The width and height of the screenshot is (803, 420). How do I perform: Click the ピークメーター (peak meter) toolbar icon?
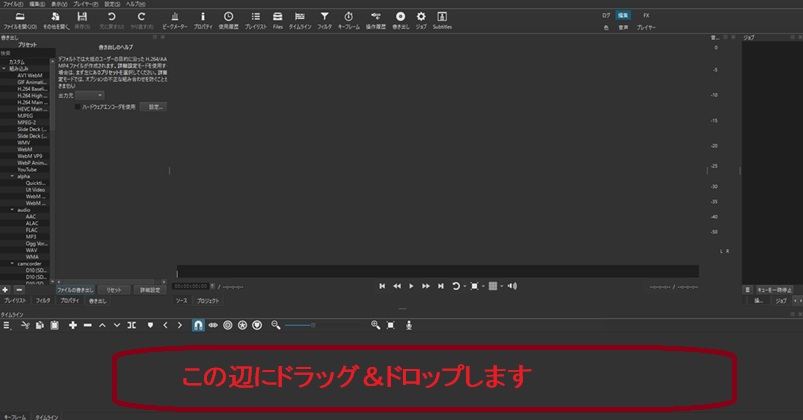tap(175, 18)
